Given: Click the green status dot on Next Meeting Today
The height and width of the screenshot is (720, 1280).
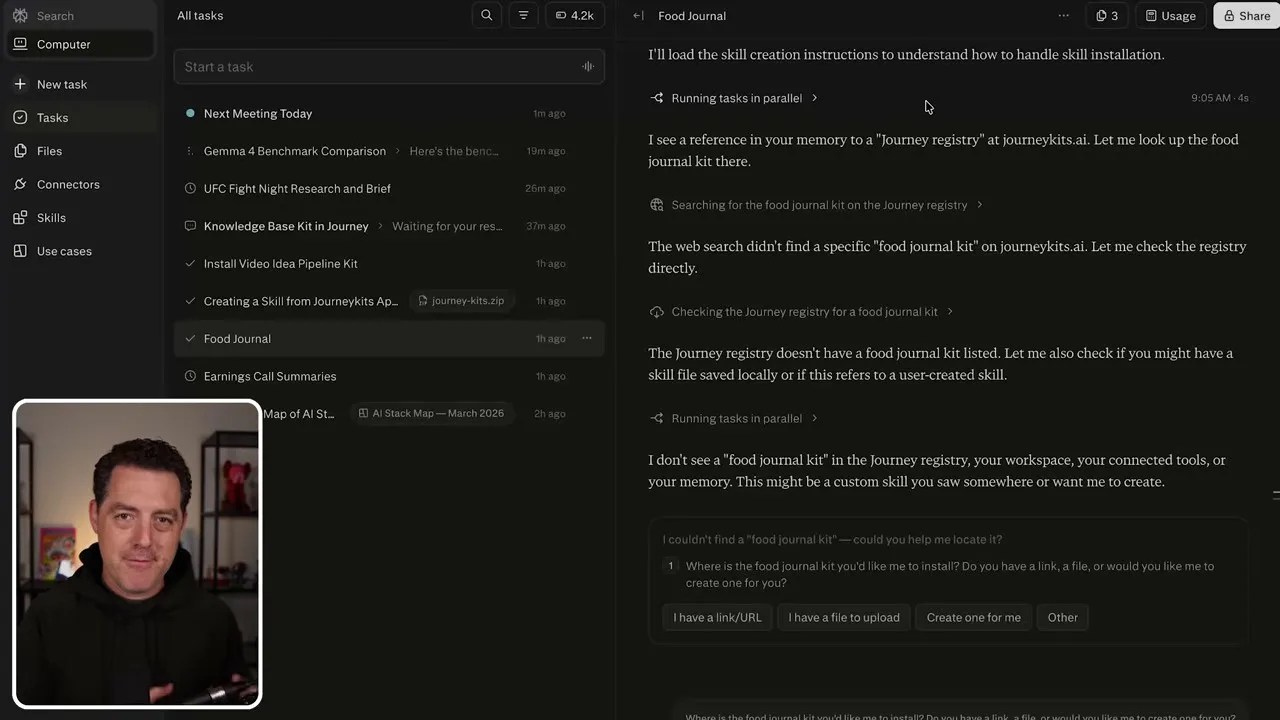Looking at the screenshot, I should 190,113.
